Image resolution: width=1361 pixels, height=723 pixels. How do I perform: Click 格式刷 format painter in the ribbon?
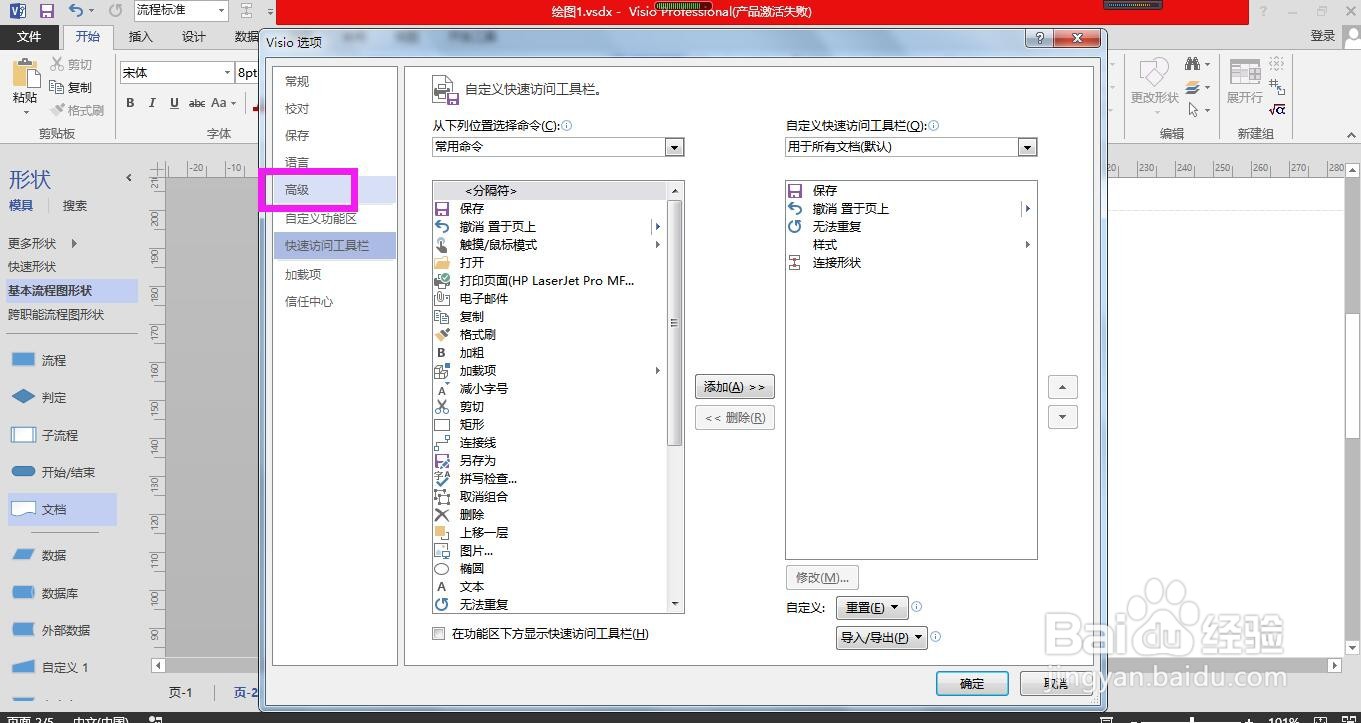pos(76,110)
